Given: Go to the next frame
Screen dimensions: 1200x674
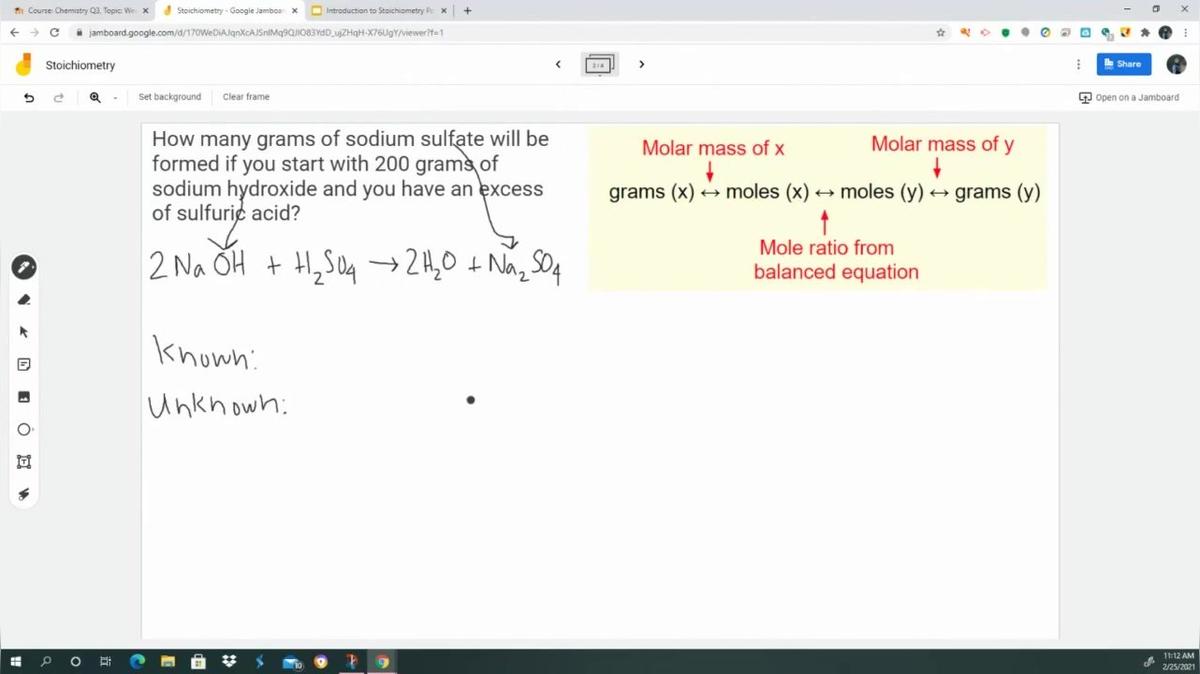Looking at the screenshot, I should coord(641,64).
